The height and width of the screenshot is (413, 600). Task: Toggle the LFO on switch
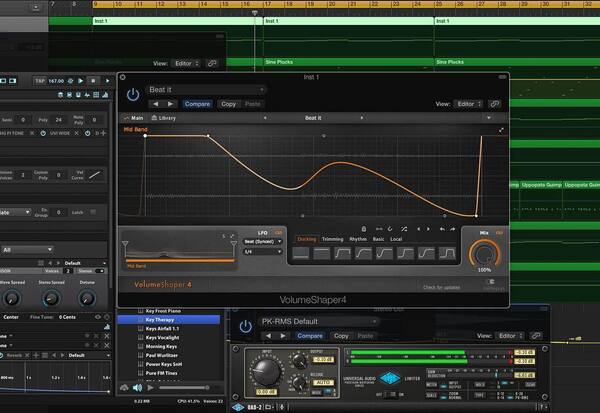(278, 233)
